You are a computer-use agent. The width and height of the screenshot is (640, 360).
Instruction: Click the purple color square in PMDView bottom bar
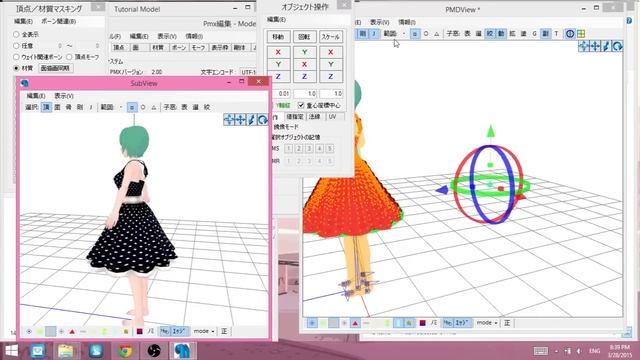423,323
